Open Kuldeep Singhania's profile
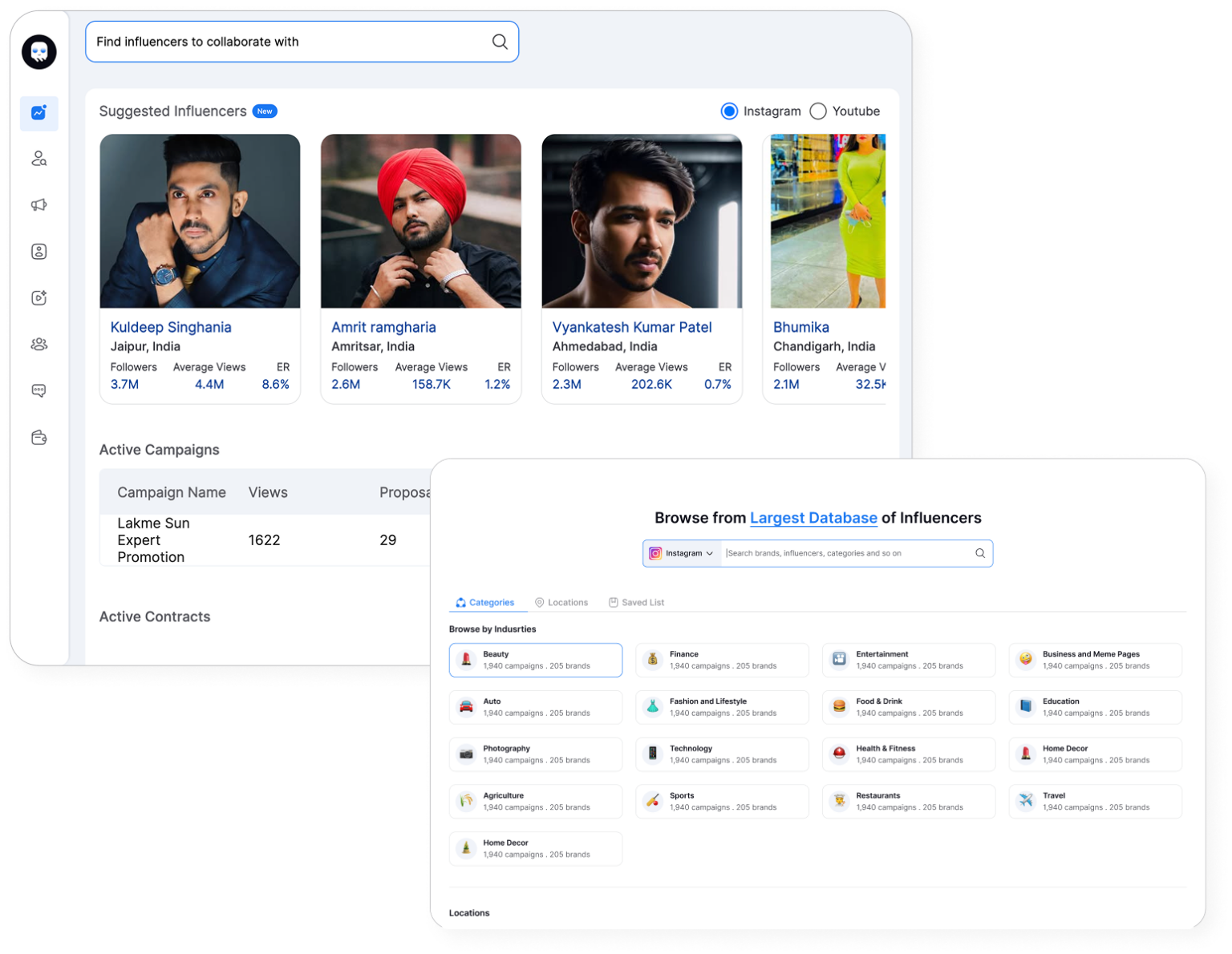1232x954 pixels. pos(171,326)
